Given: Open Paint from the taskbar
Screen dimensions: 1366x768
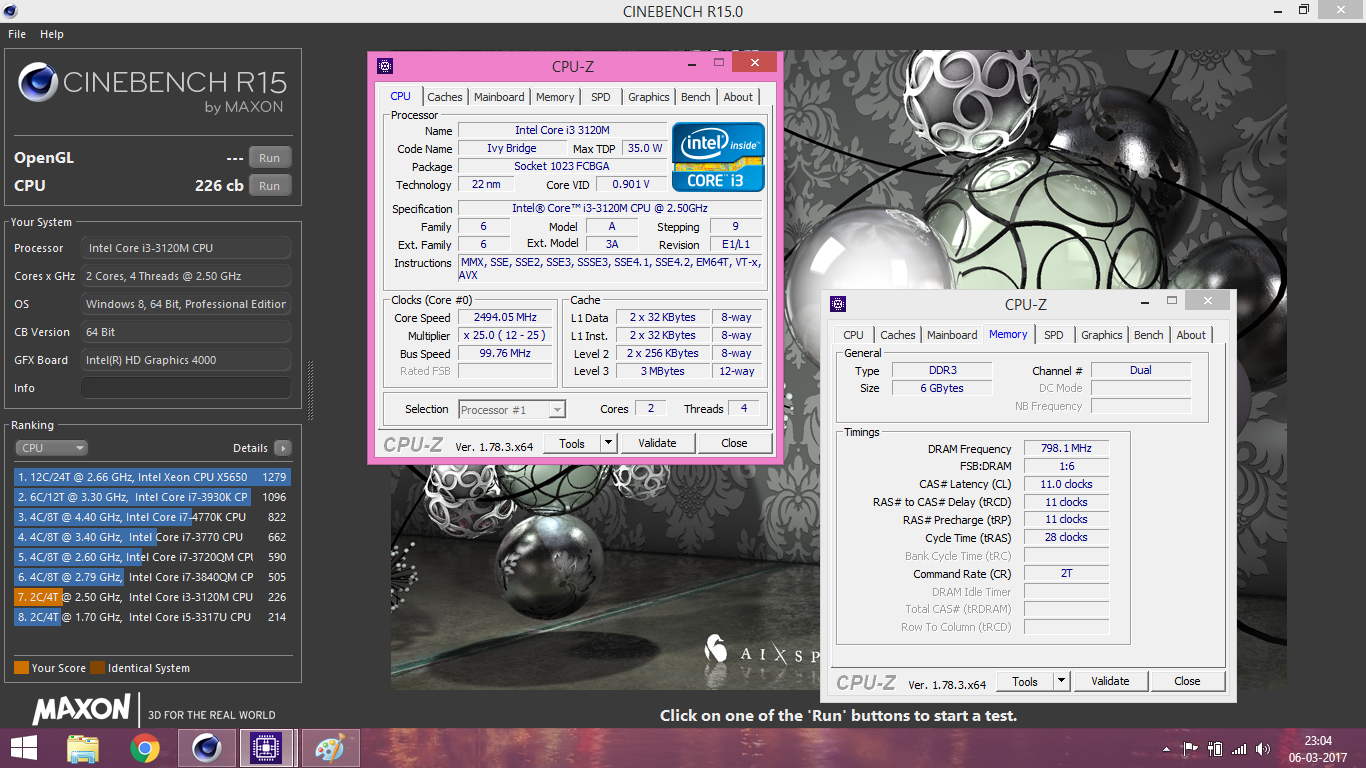Looking at the screenshot, I should point(329,748).
